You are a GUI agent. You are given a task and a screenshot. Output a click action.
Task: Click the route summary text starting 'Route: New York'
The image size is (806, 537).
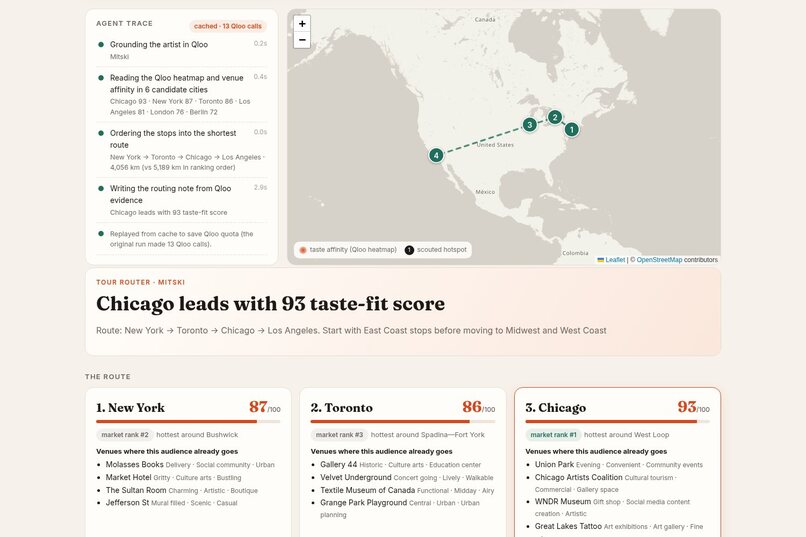click(351, 330)
